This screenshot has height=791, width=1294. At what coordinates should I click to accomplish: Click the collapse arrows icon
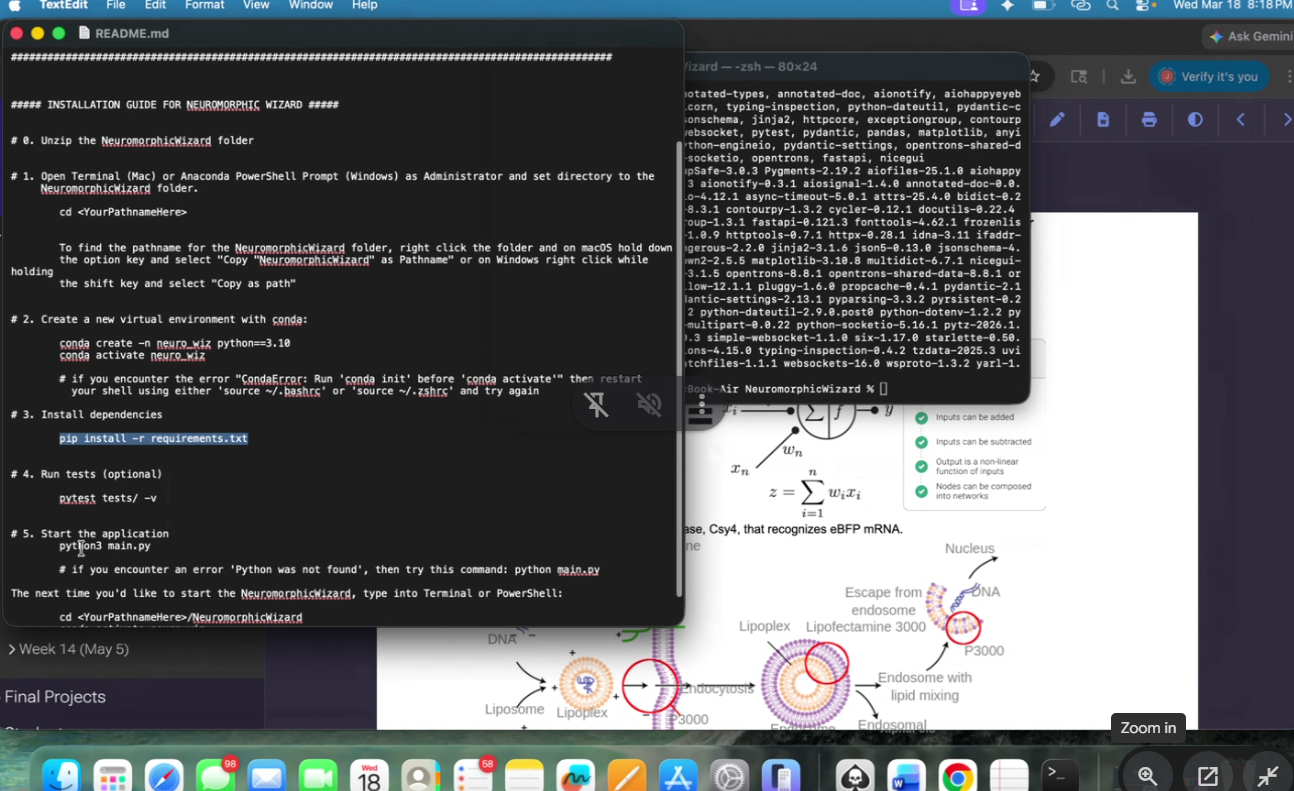pos(1268,776)
